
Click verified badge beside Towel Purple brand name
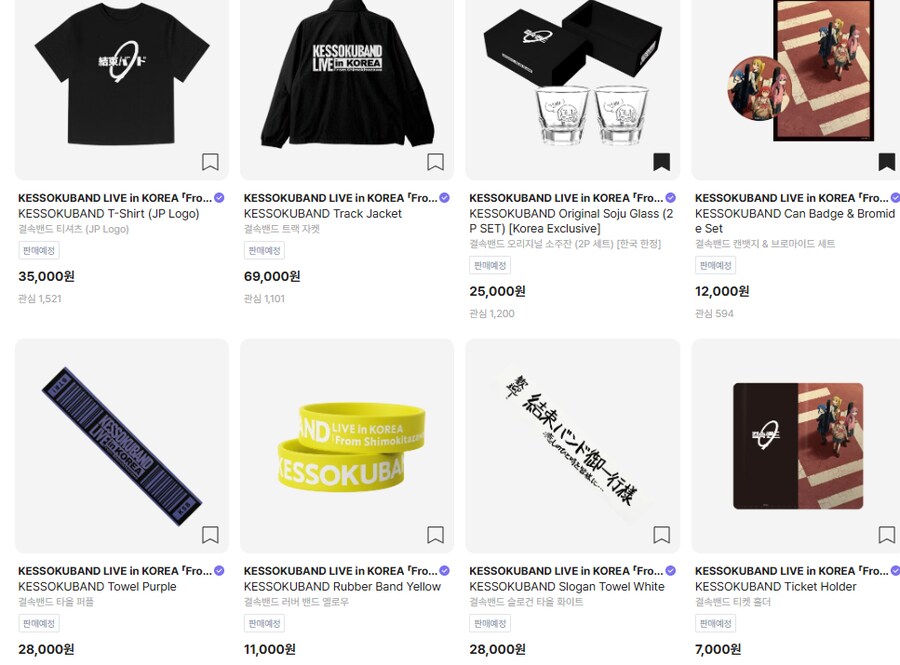tap(219, 571)
